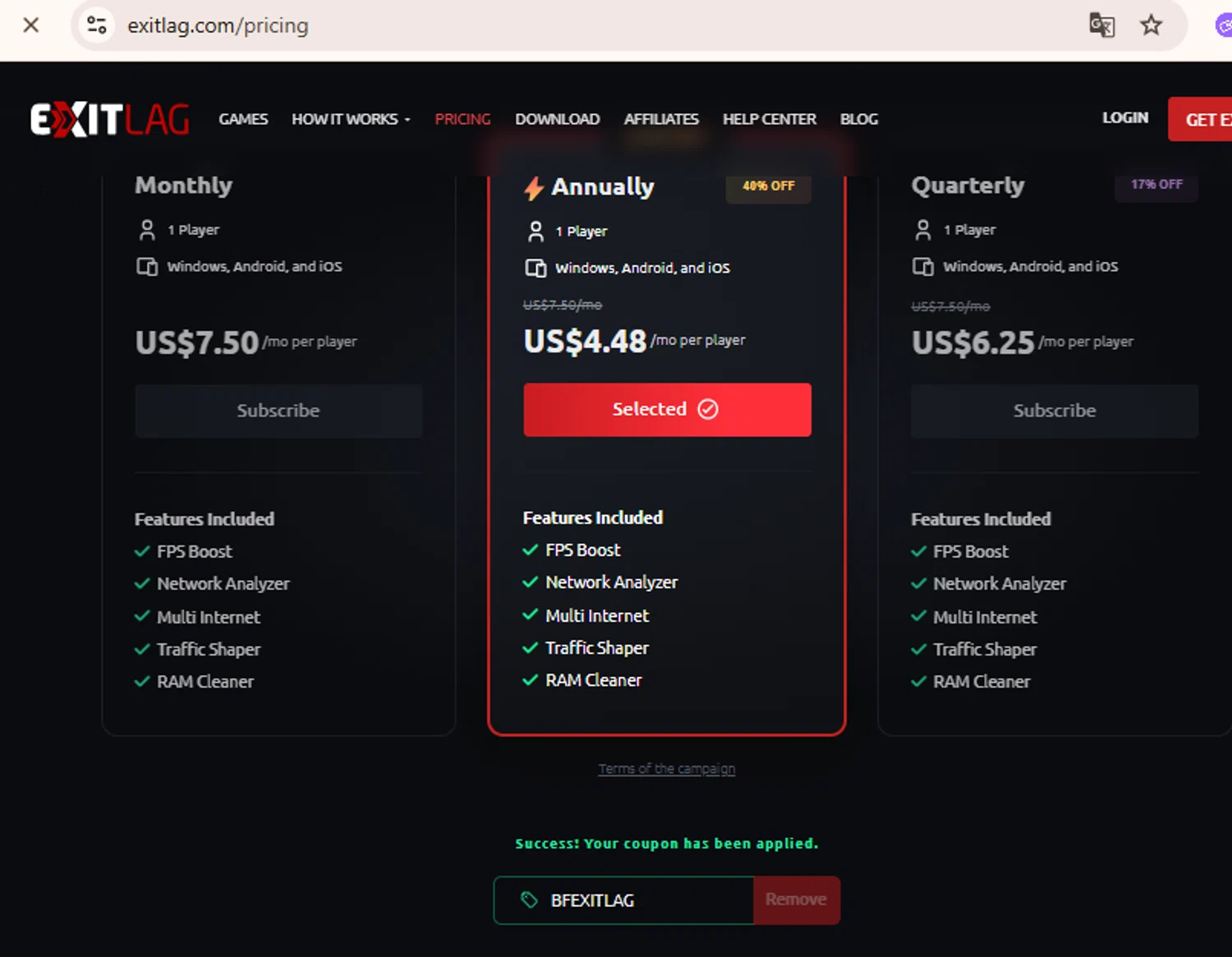Click the ExitLag logo

[x=110, y=119]
